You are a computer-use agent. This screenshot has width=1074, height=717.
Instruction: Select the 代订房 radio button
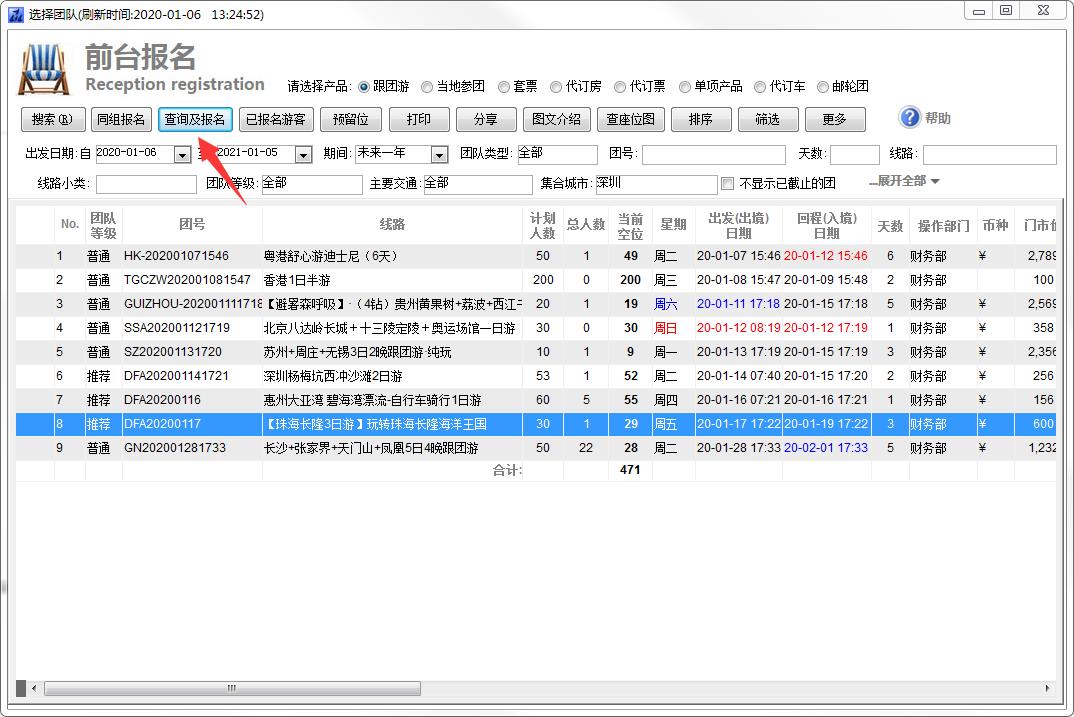pyautogui.click(x=556, y=87)
